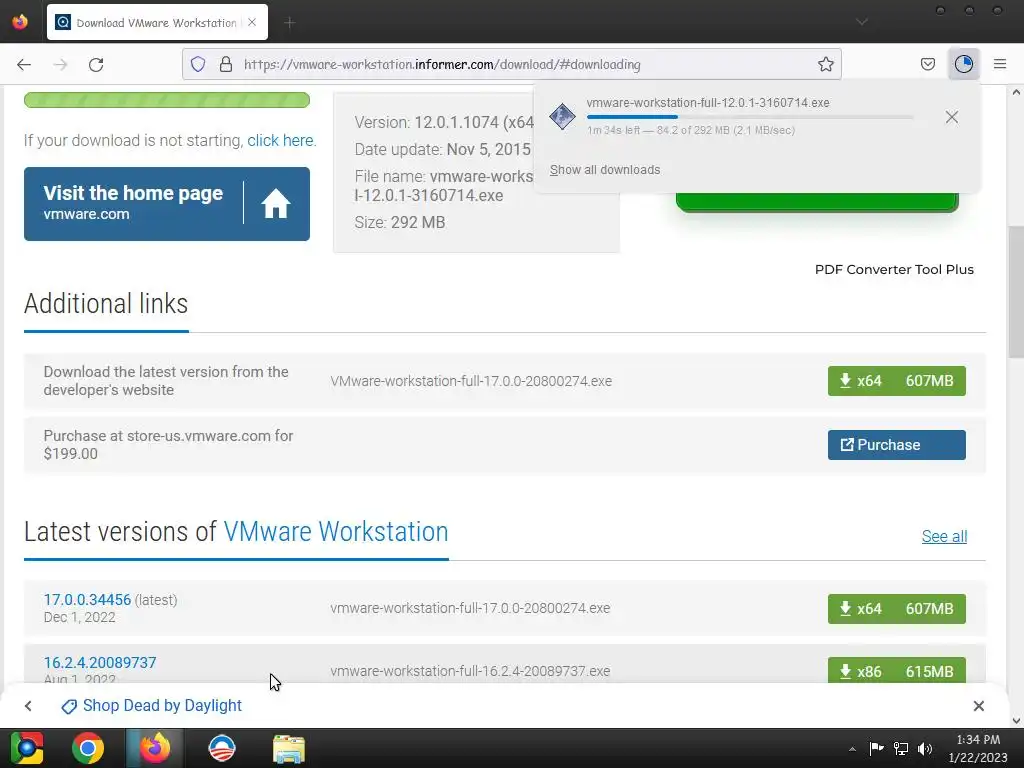
Task: Open version 17.0.0.34456 link
Action: 88,600
